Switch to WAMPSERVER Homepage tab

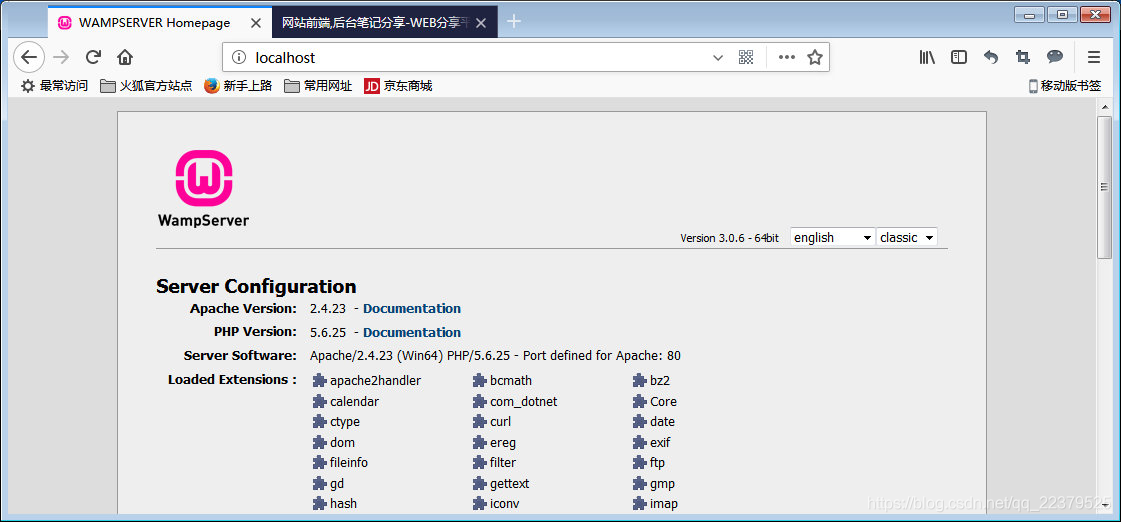click(160, 23)
